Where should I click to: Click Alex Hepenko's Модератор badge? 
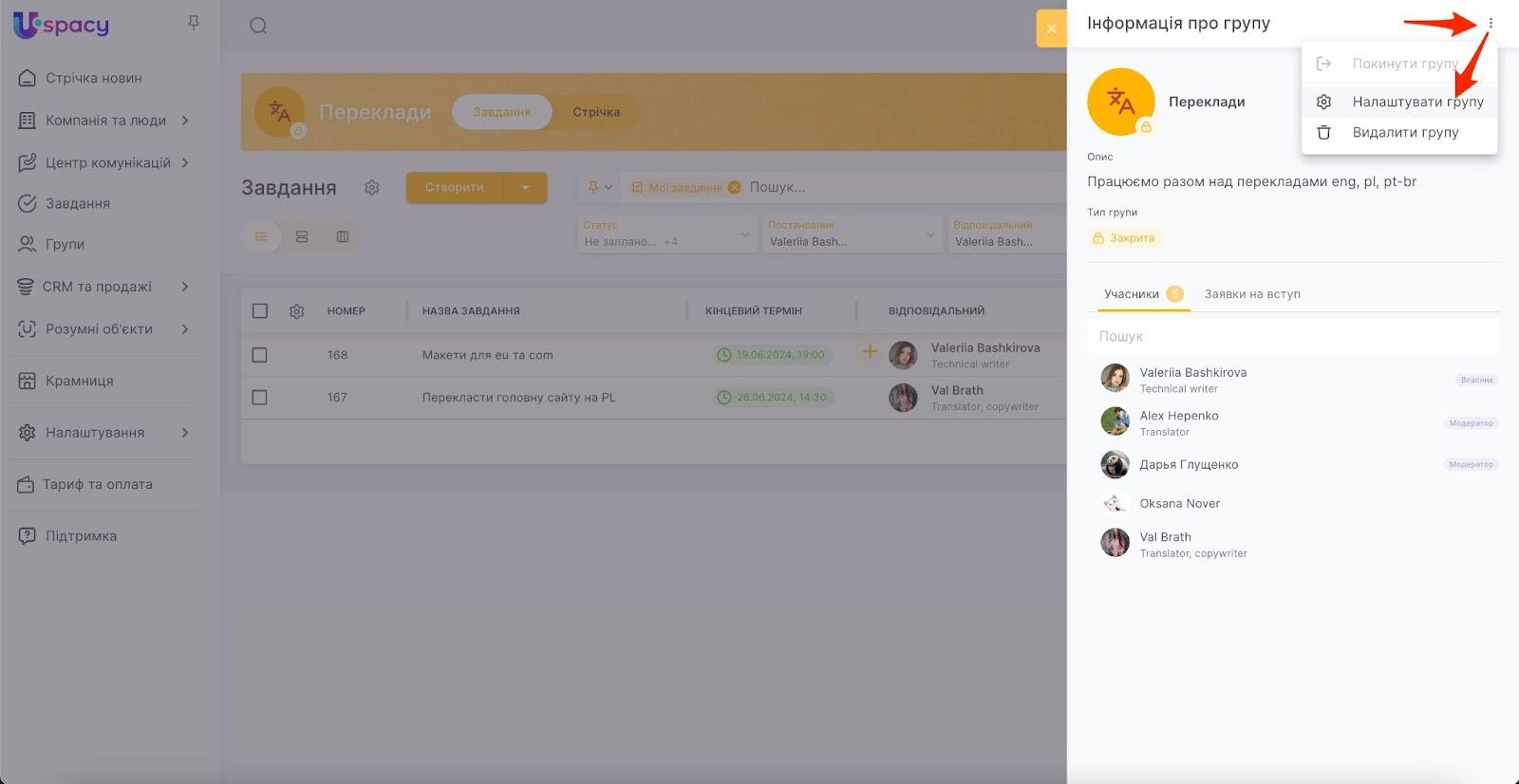tap(1472, 423)
